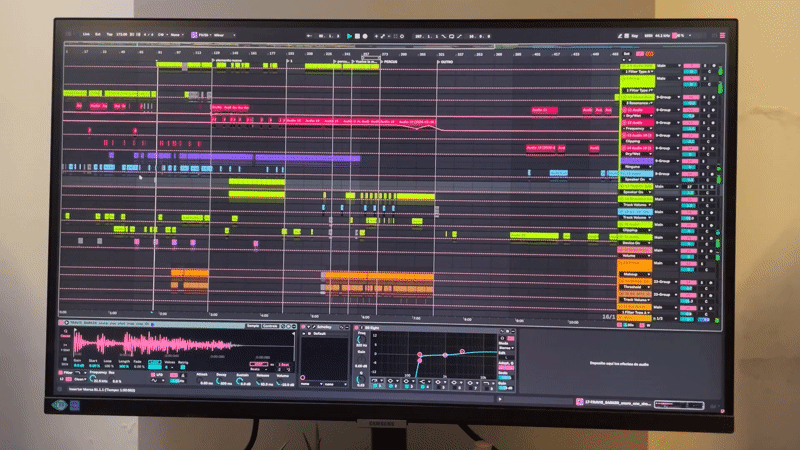The image size is (800, 450).
Task: Arm the Arrangement Record button
Action: (365, 36)
